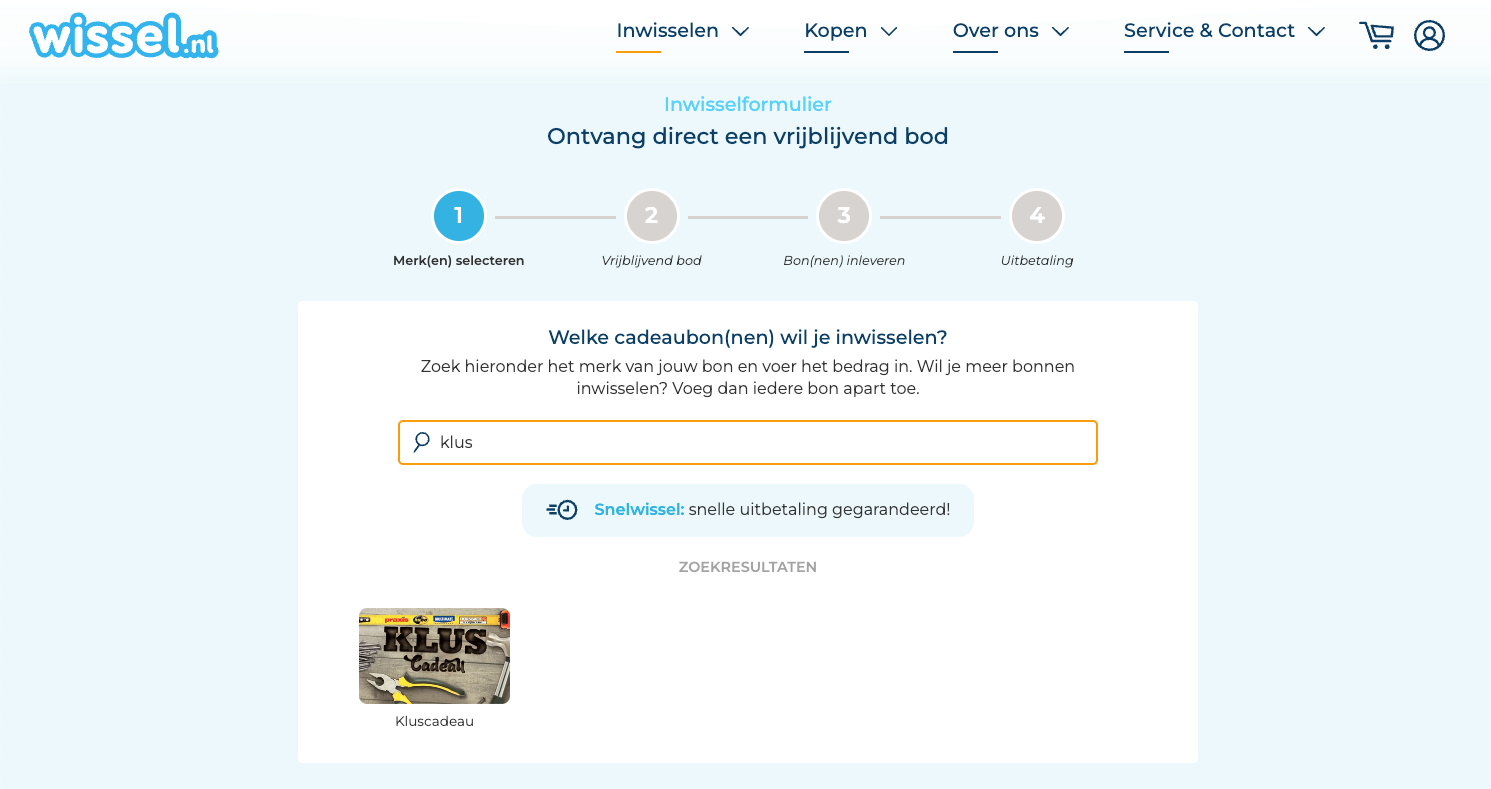
Task: Choose the Kluscadeau gift card thumbnail
Action: click(434, 656)
